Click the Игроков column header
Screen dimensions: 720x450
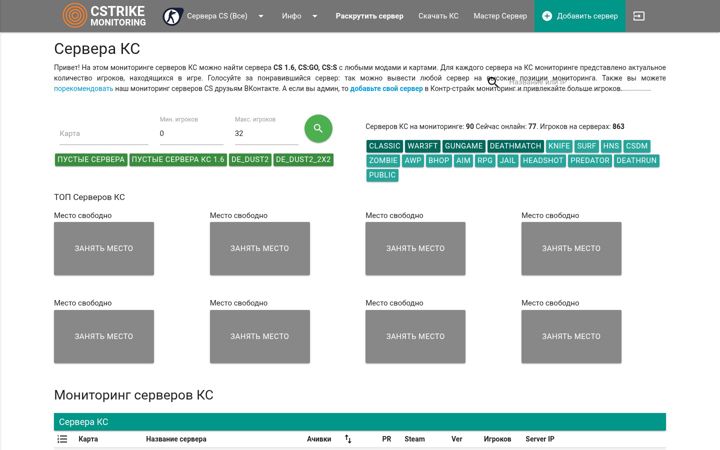(497, 439)
